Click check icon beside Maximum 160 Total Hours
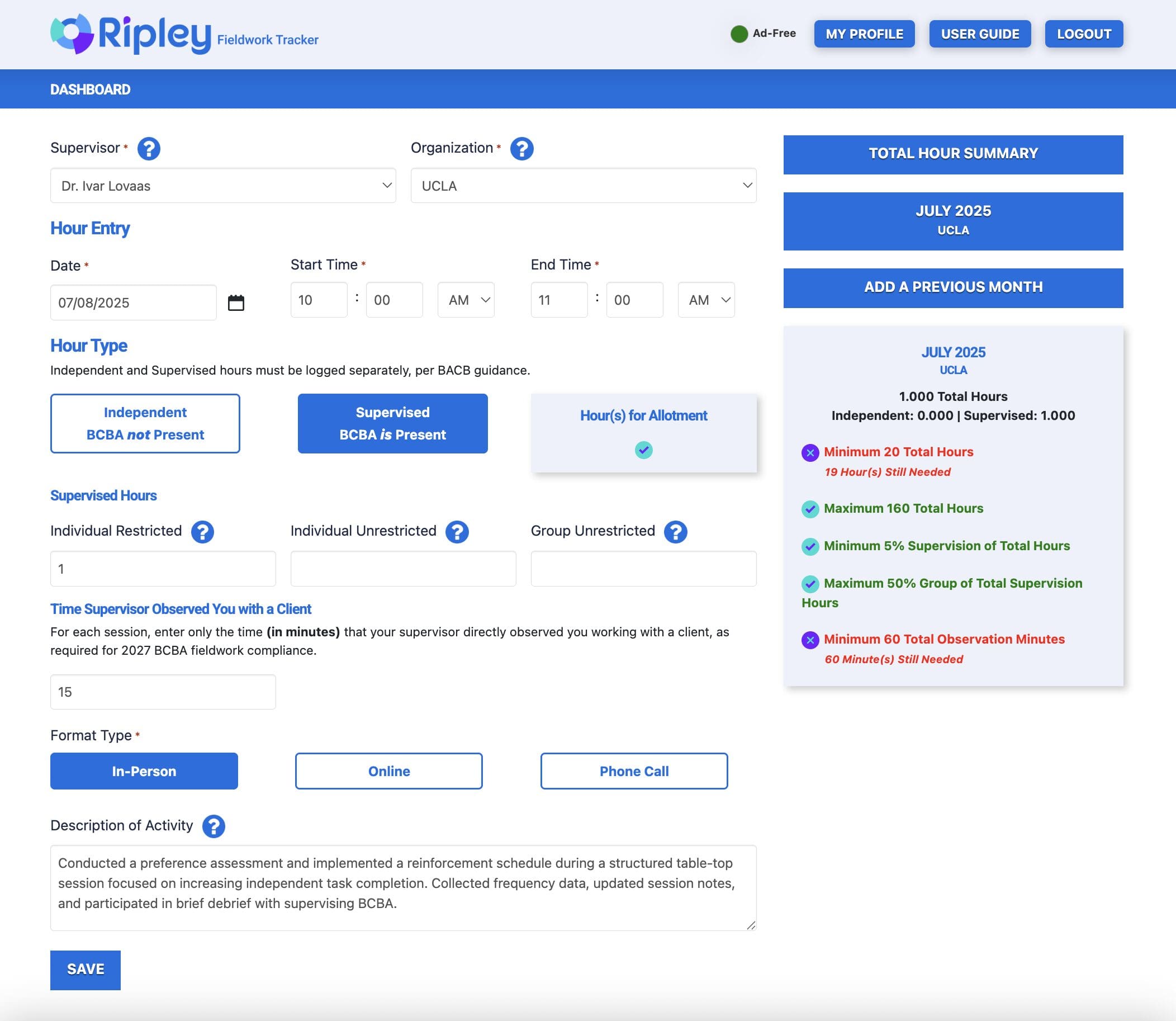This screenshot has width=1176, height=1021. coord(810,509)
